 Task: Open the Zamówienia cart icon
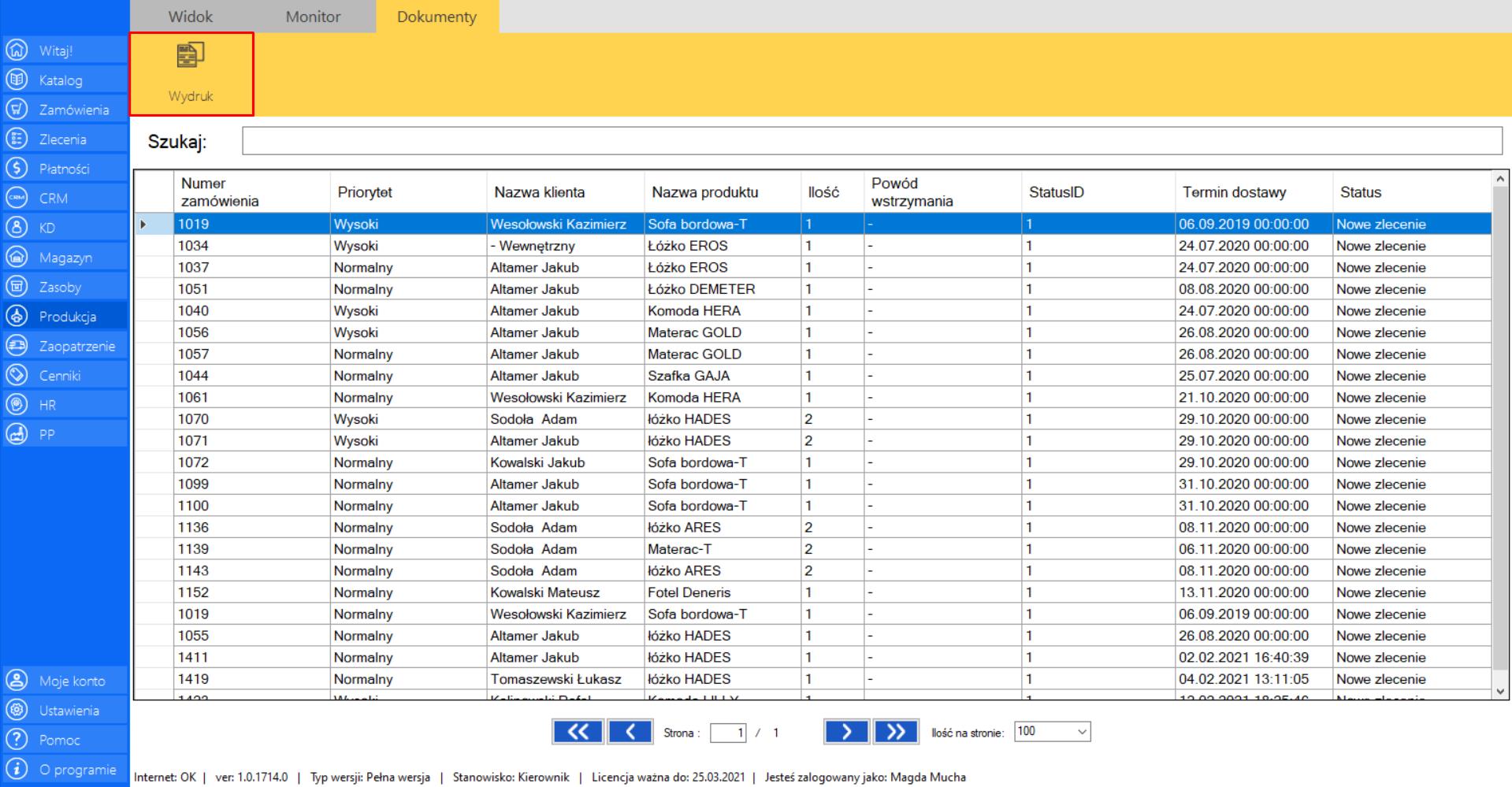tap(16, 110)
